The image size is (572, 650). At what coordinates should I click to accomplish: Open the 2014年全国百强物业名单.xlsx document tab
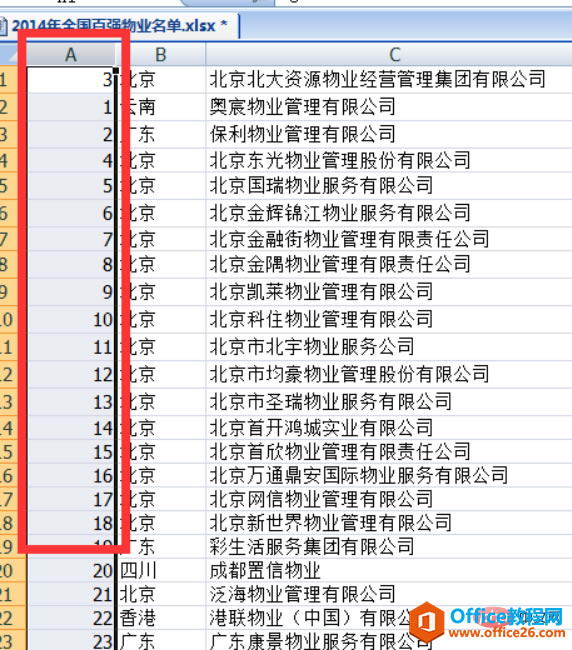coord(118,26)
